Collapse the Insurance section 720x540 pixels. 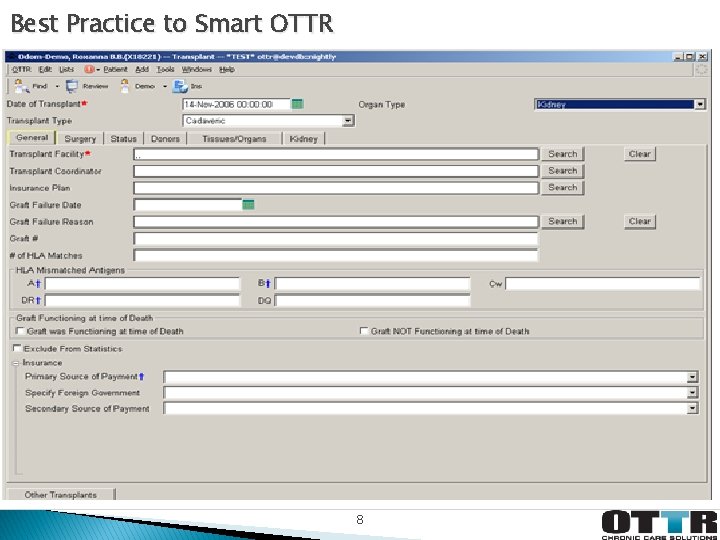pos(16,363)
